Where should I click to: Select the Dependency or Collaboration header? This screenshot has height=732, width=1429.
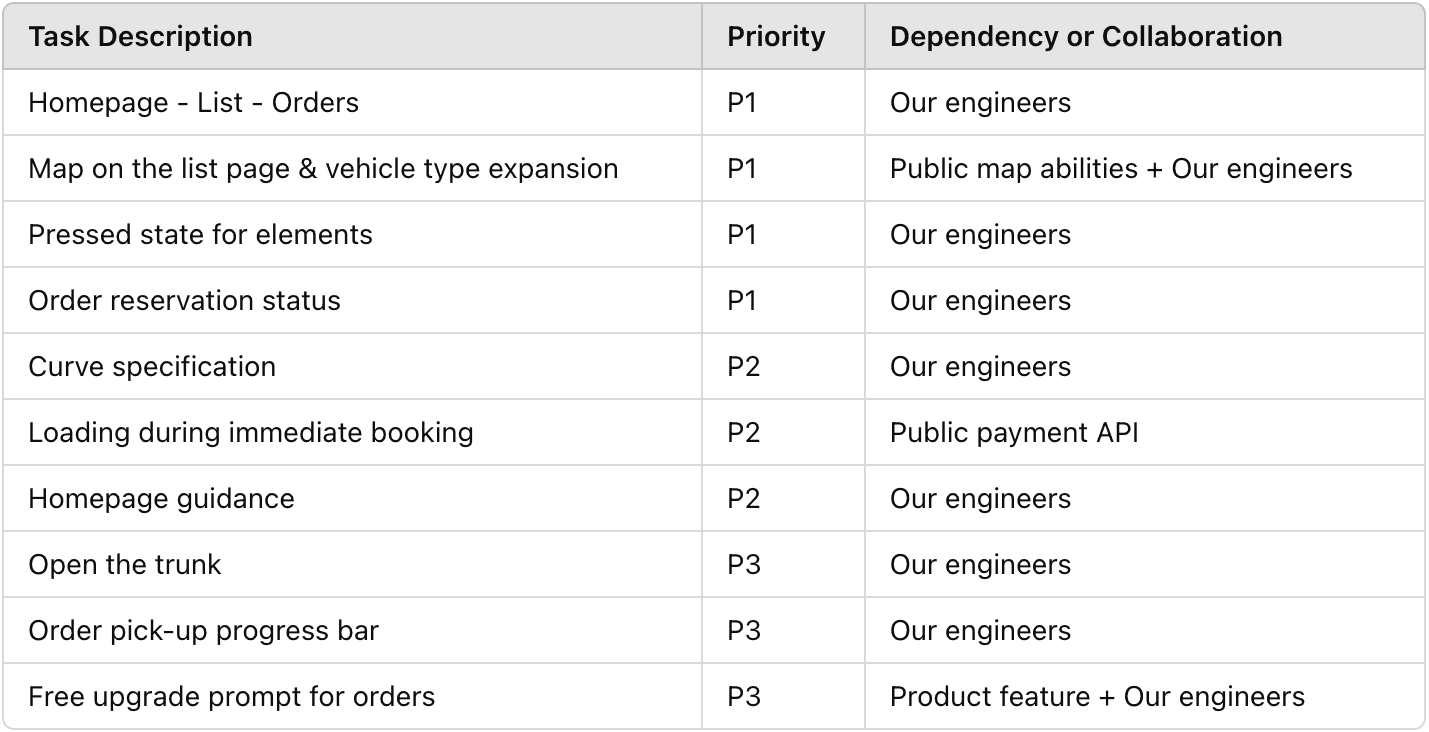tap(1144, 37)
